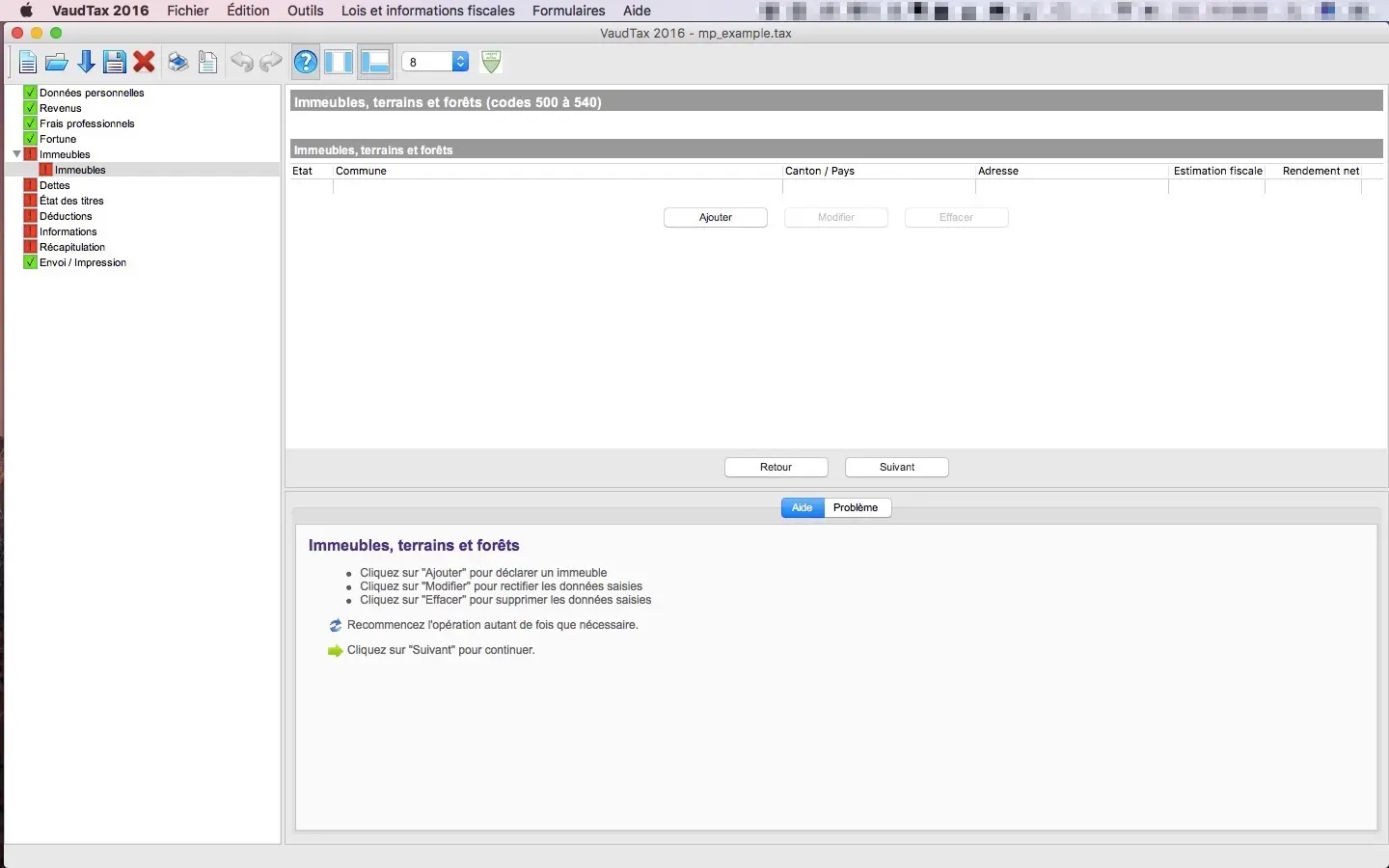Click the green checkmark beside Fortune
This screenshot has height=868, width=1389.
tap(30, 139)
